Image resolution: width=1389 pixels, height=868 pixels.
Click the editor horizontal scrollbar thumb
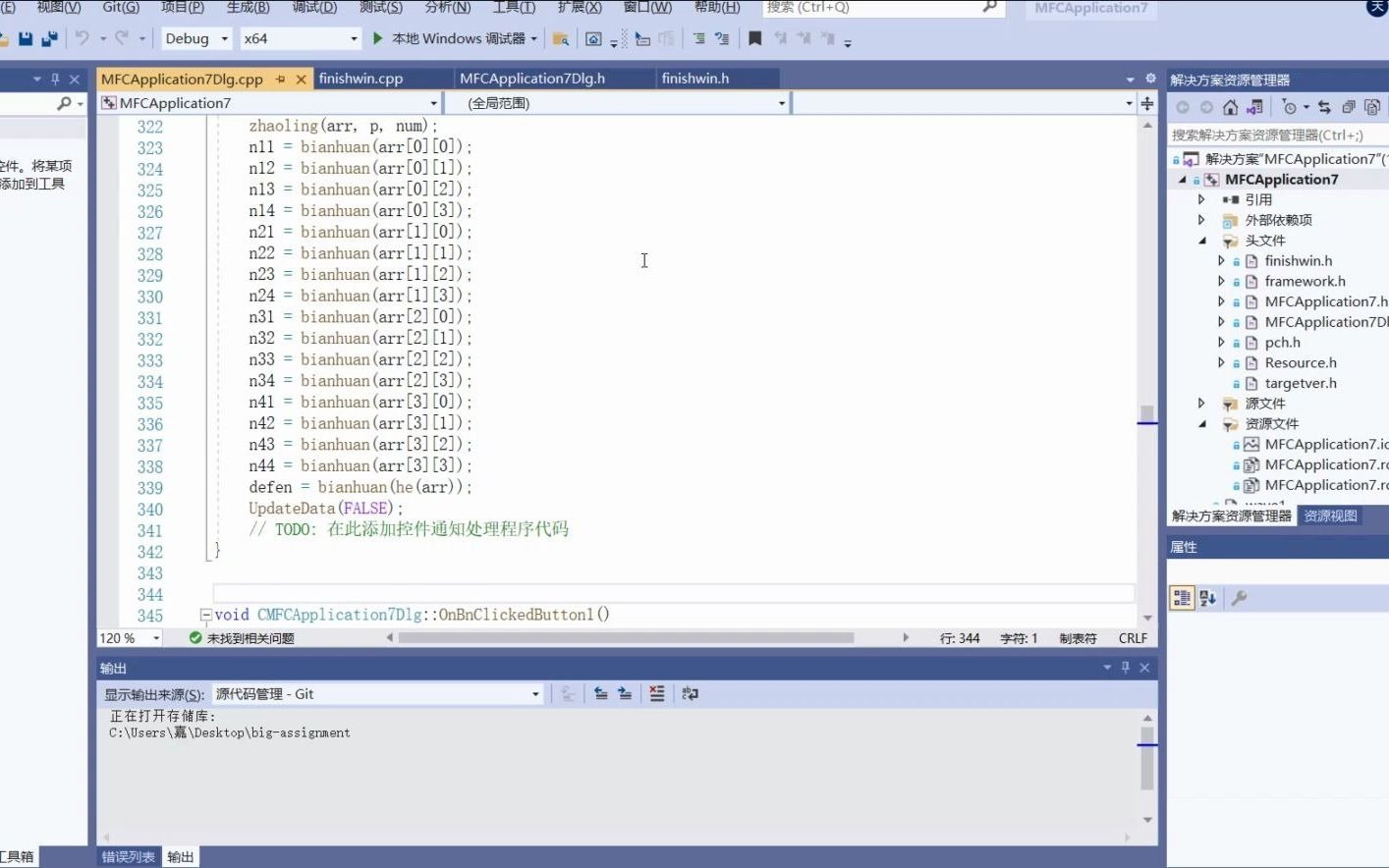coord(627,638)
